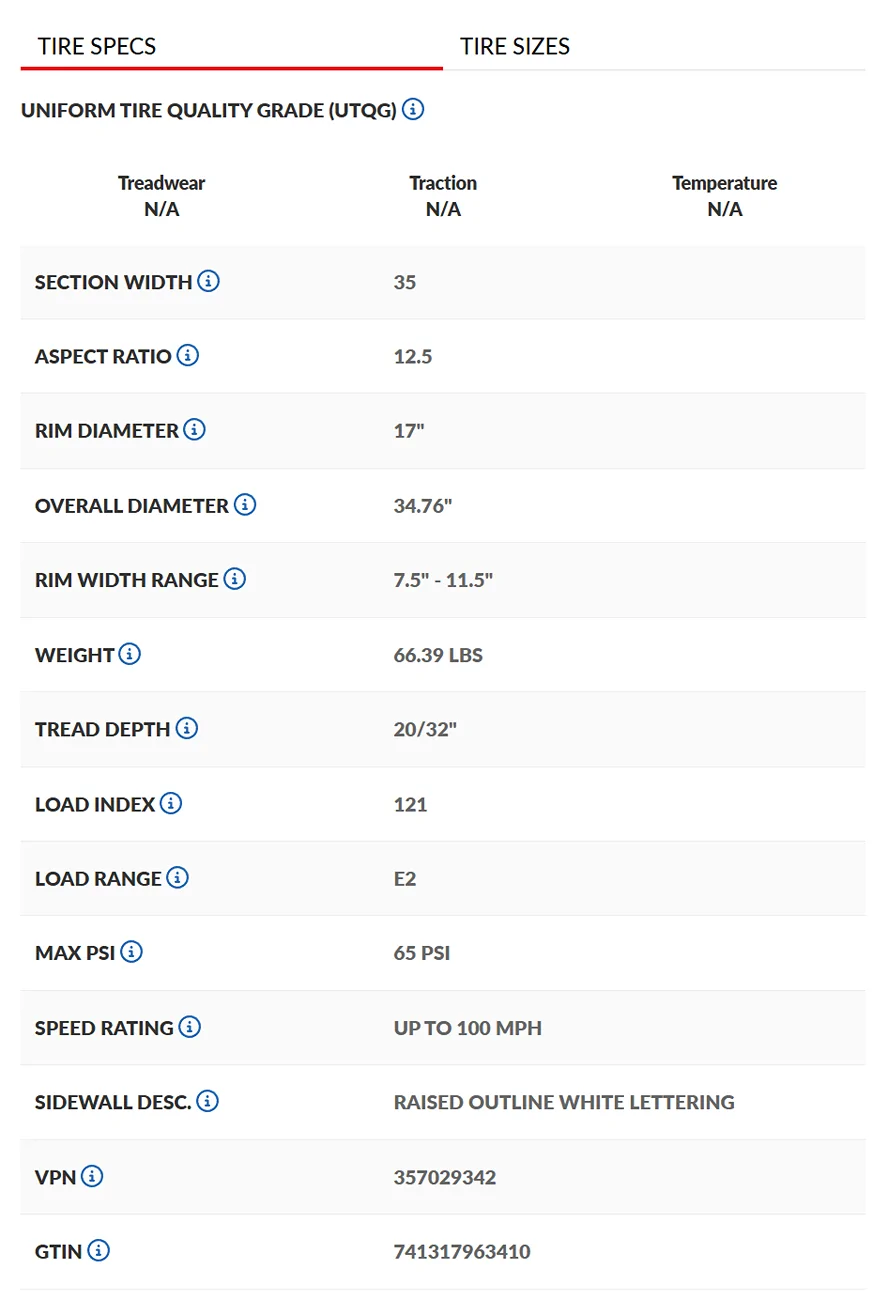Click the VPN info icon
The image size is (888, 1300).
[x=92, y=1176]
